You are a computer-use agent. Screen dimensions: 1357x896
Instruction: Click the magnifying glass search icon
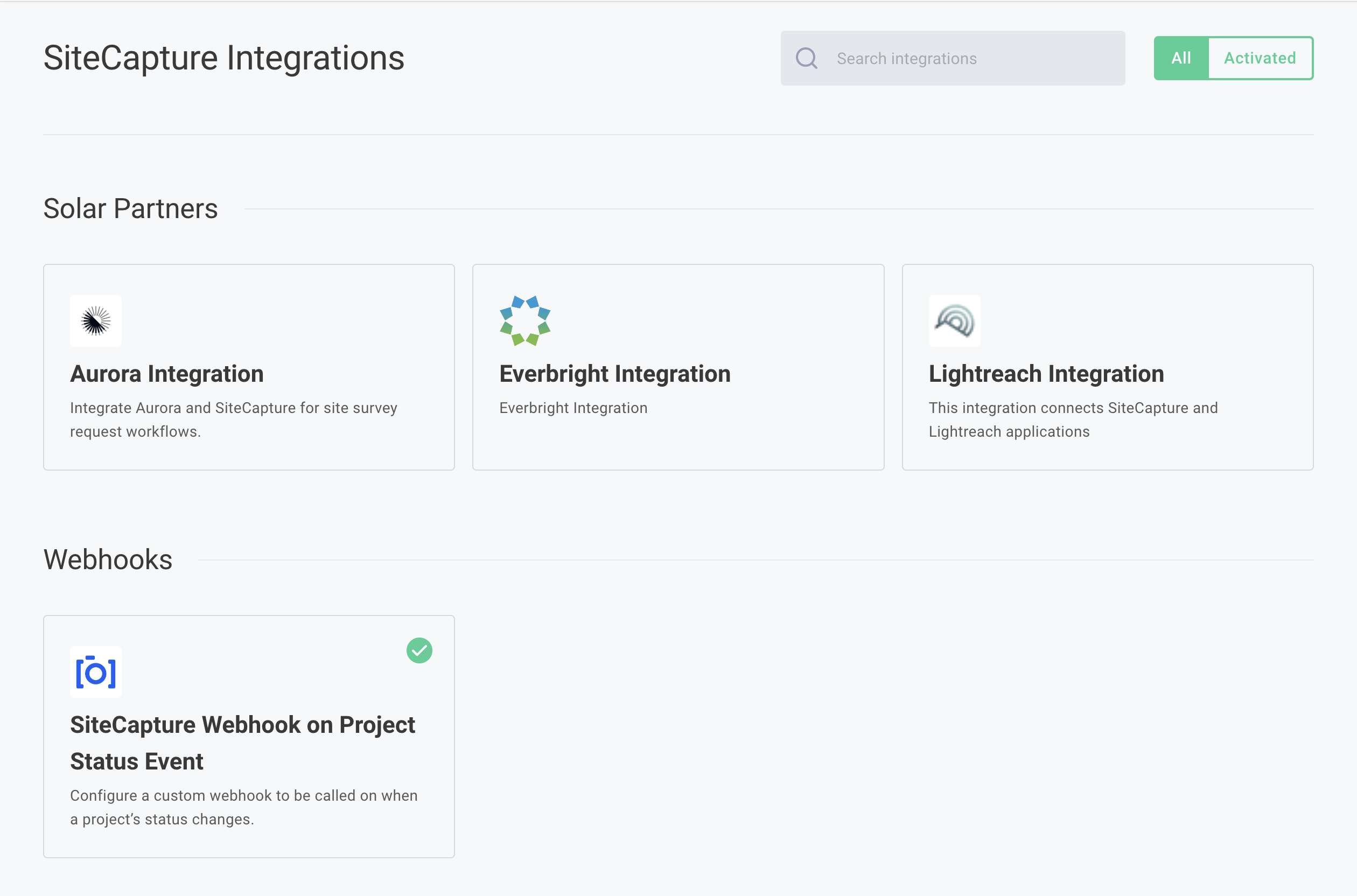(806, 58)
